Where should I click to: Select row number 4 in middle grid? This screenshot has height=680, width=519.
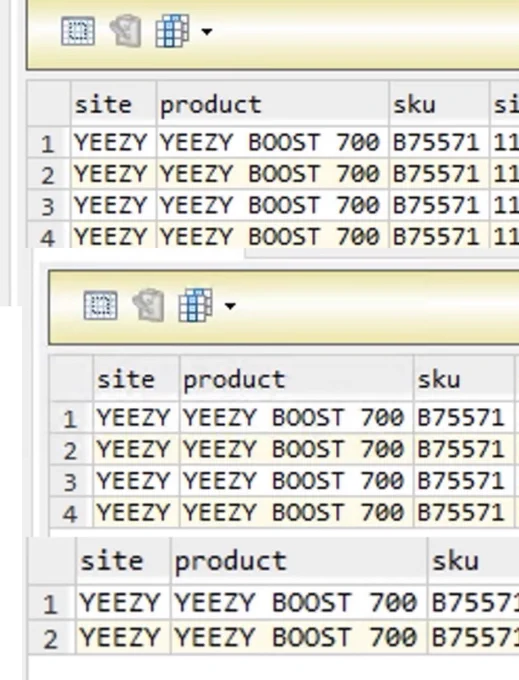(x=71, y=513)
